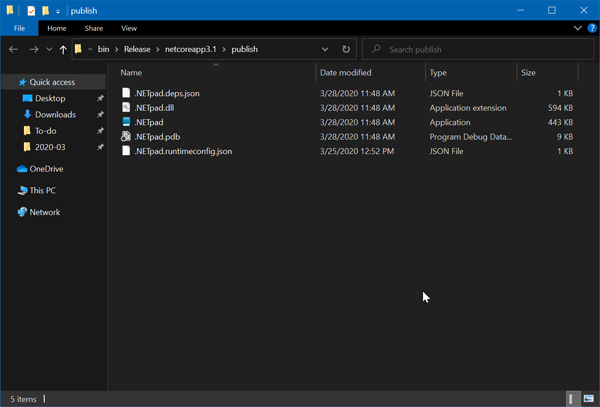
Task: Select the .NETpad.deps.json file
Action: (167, 93)
